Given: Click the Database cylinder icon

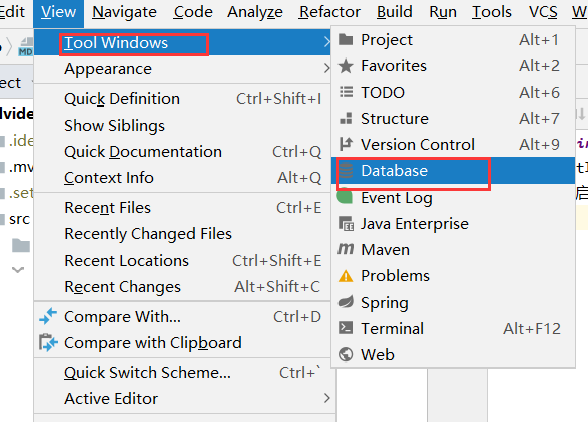Looking at the screenshot, I should click(346, 171).
